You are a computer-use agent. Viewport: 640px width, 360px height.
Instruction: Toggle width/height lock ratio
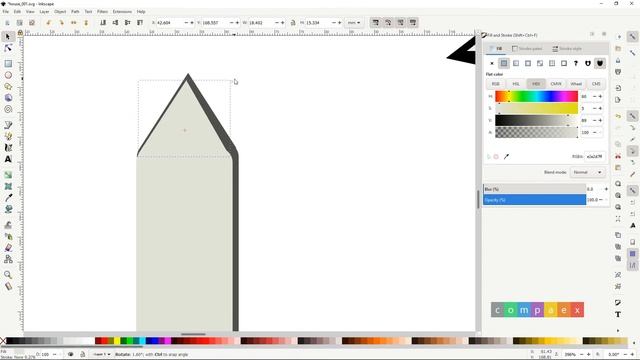pos(293,23)
